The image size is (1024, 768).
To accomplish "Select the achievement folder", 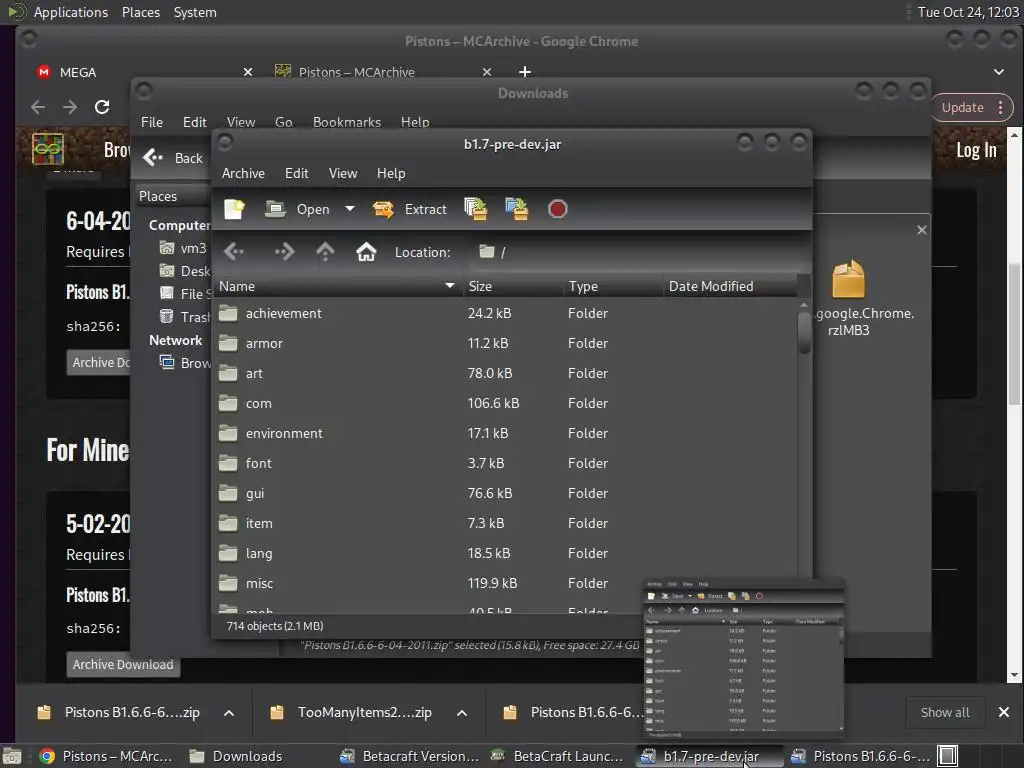I will pos(505,313).
